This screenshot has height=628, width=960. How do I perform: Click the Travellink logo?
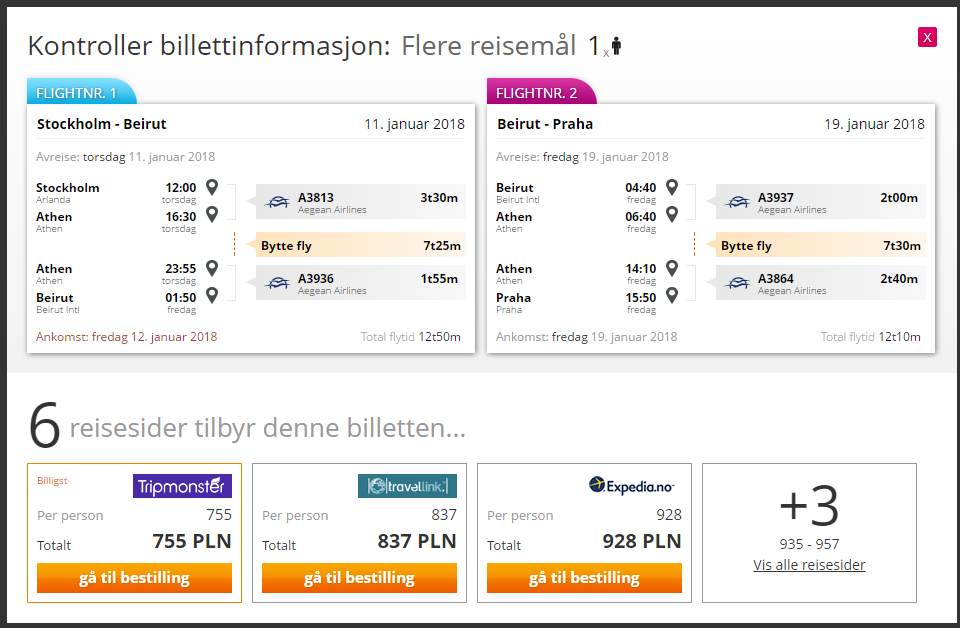(407, 486)
